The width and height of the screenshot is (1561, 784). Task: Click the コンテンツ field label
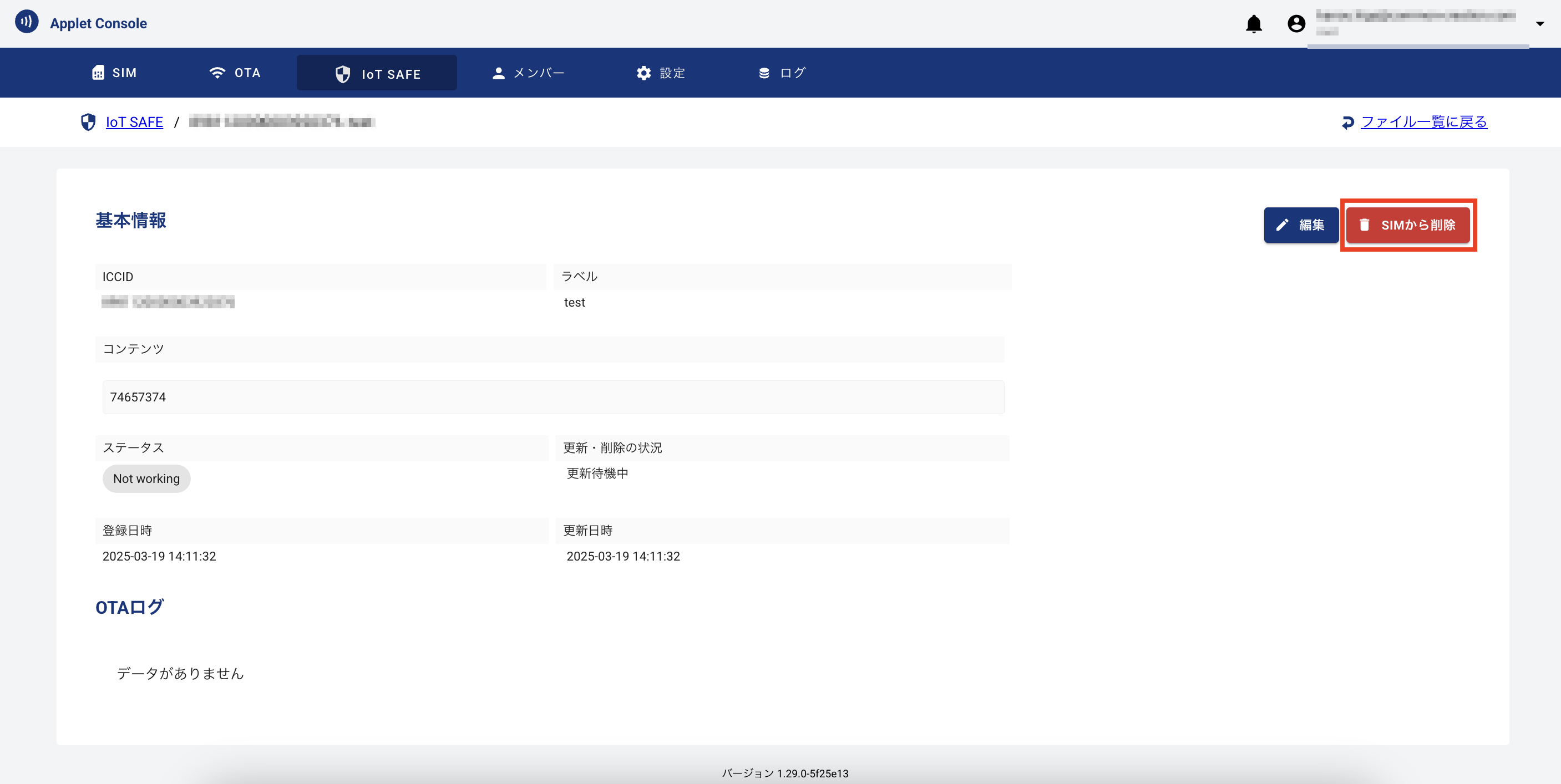pyautogui.click(x=133, y=349)
